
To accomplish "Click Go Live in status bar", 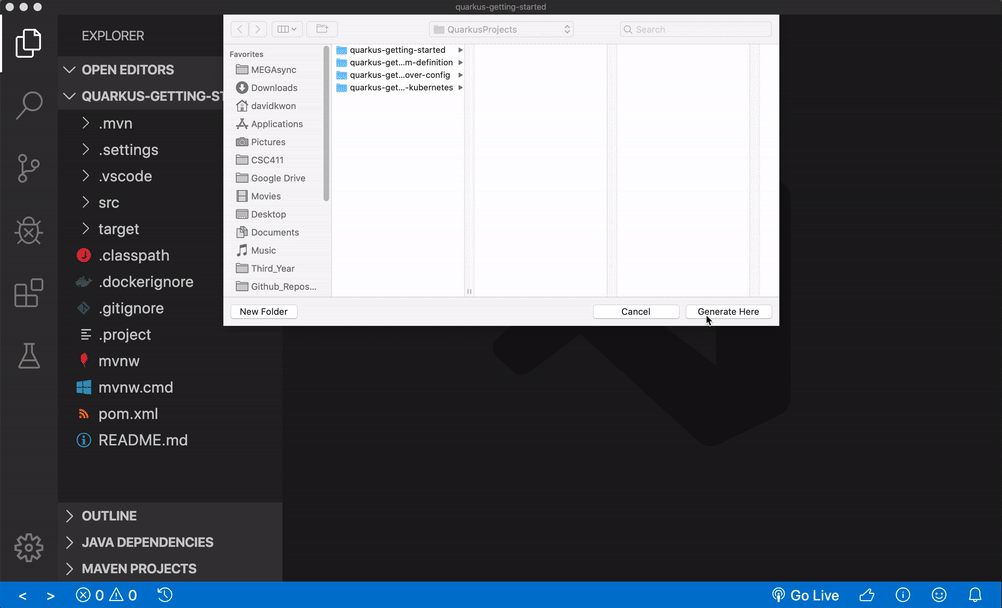I will click(x=805, y=595).
